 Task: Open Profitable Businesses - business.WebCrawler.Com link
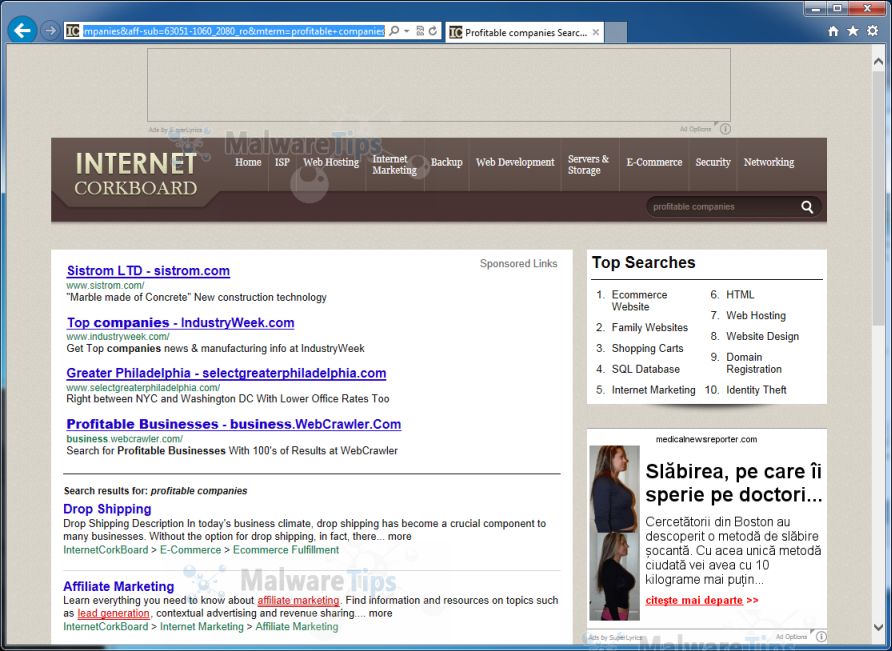point(234,424)
